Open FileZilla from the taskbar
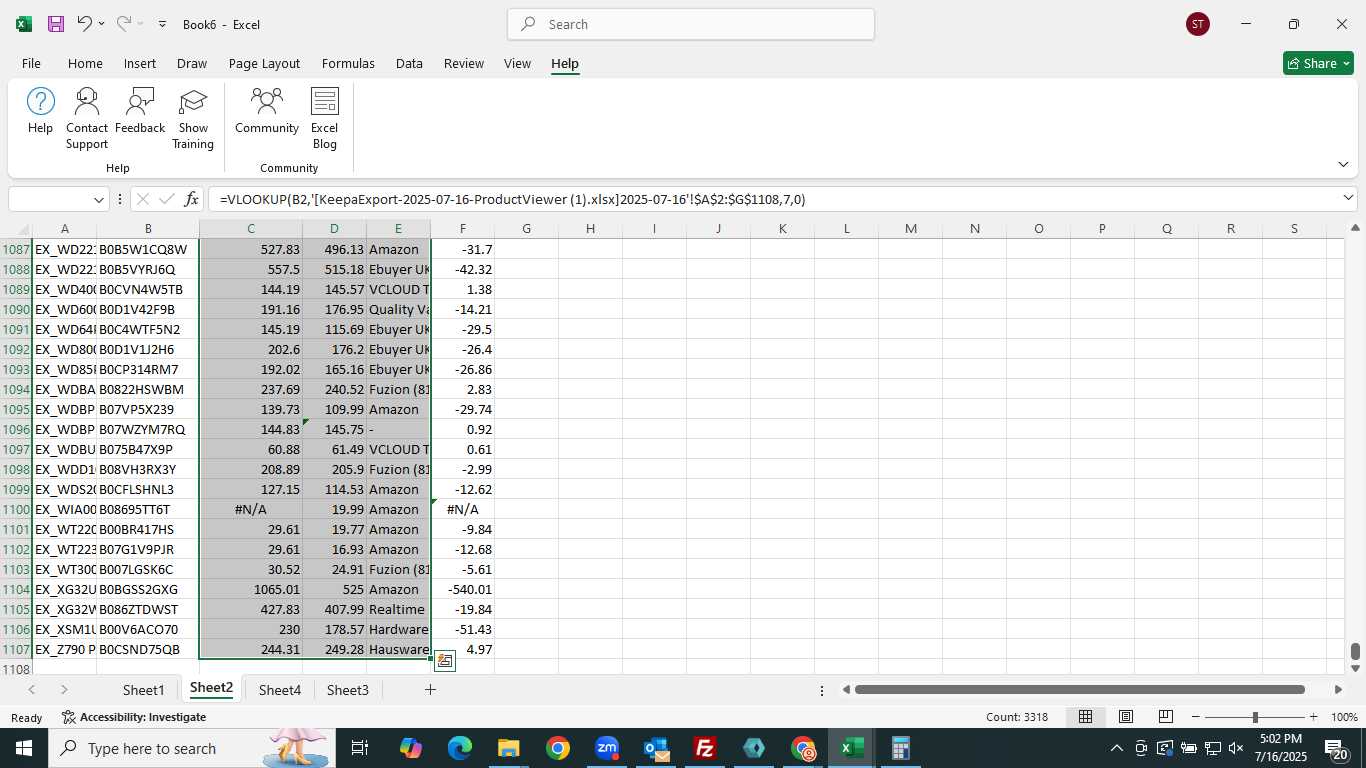Screen dimensions: 1366x768 pos(705,748)
